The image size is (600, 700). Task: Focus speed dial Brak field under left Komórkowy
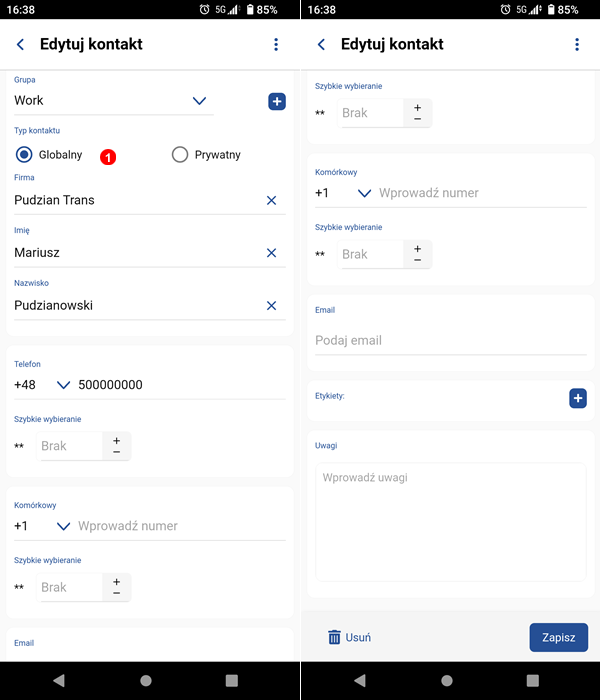(x=70, y=587)
